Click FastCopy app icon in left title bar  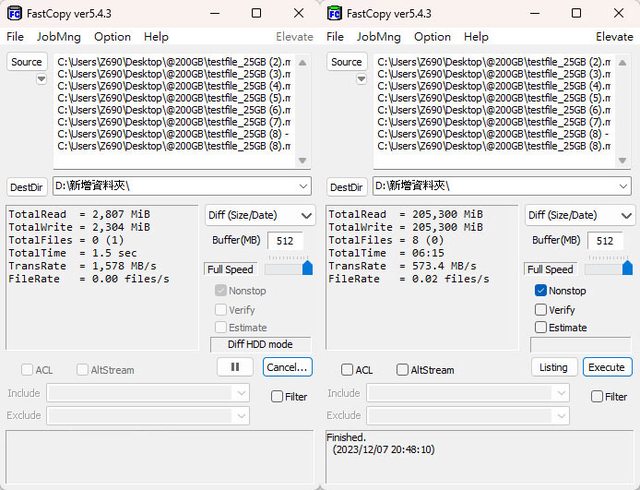(x=14, y=13)
